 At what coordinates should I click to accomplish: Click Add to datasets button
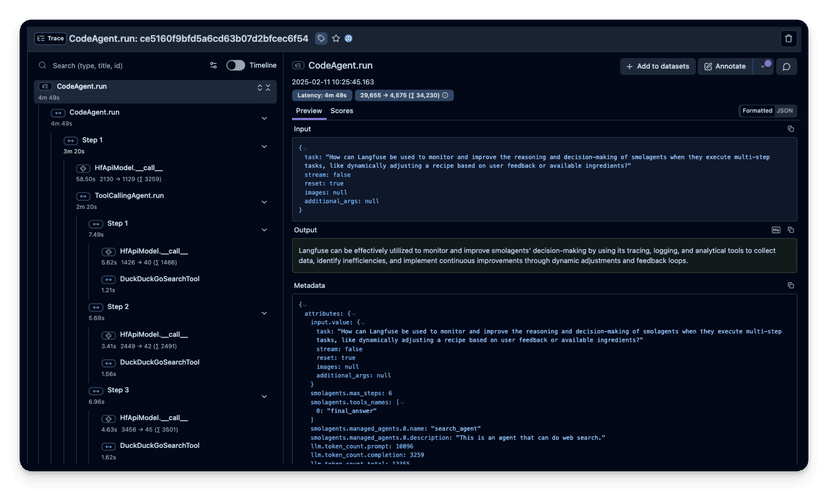[657, 67]
